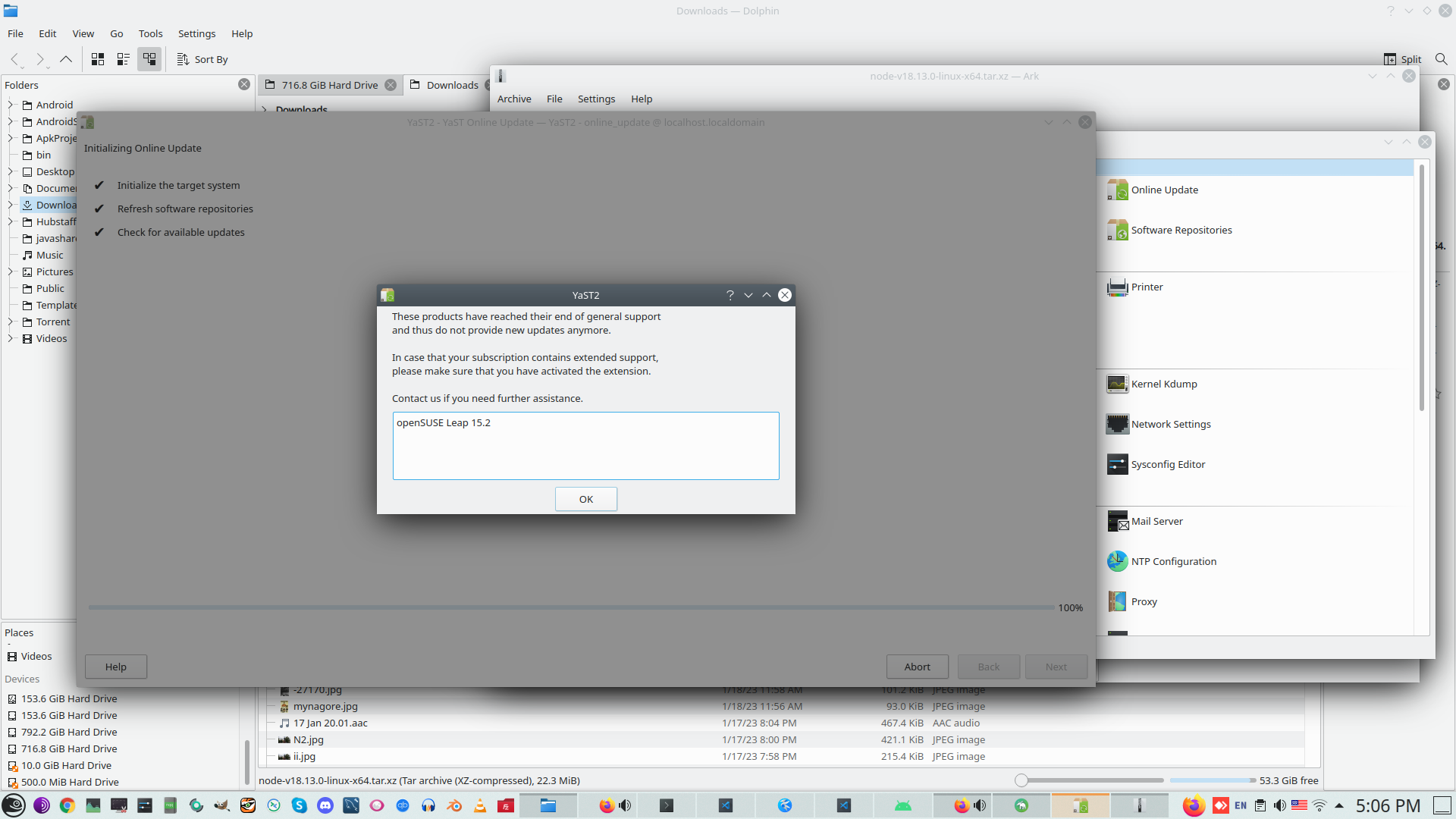Switch to 716.8 GiB Hard Drive tab
This screenshot has height=819, width=1456.
[329, 85]
